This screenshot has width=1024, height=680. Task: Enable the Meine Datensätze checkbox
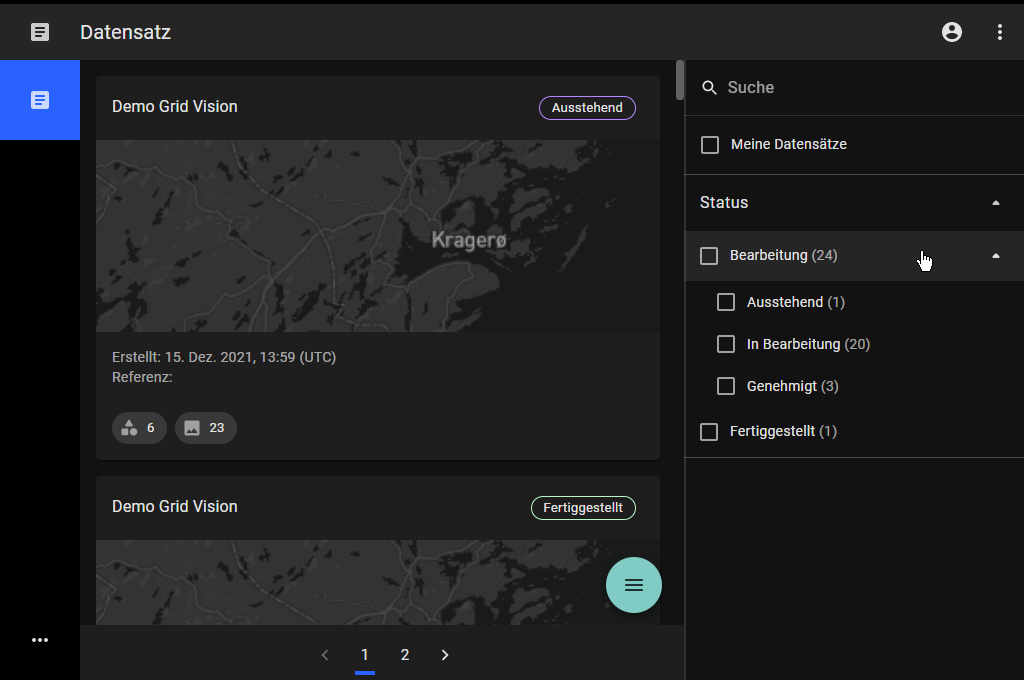pos(710,145)
